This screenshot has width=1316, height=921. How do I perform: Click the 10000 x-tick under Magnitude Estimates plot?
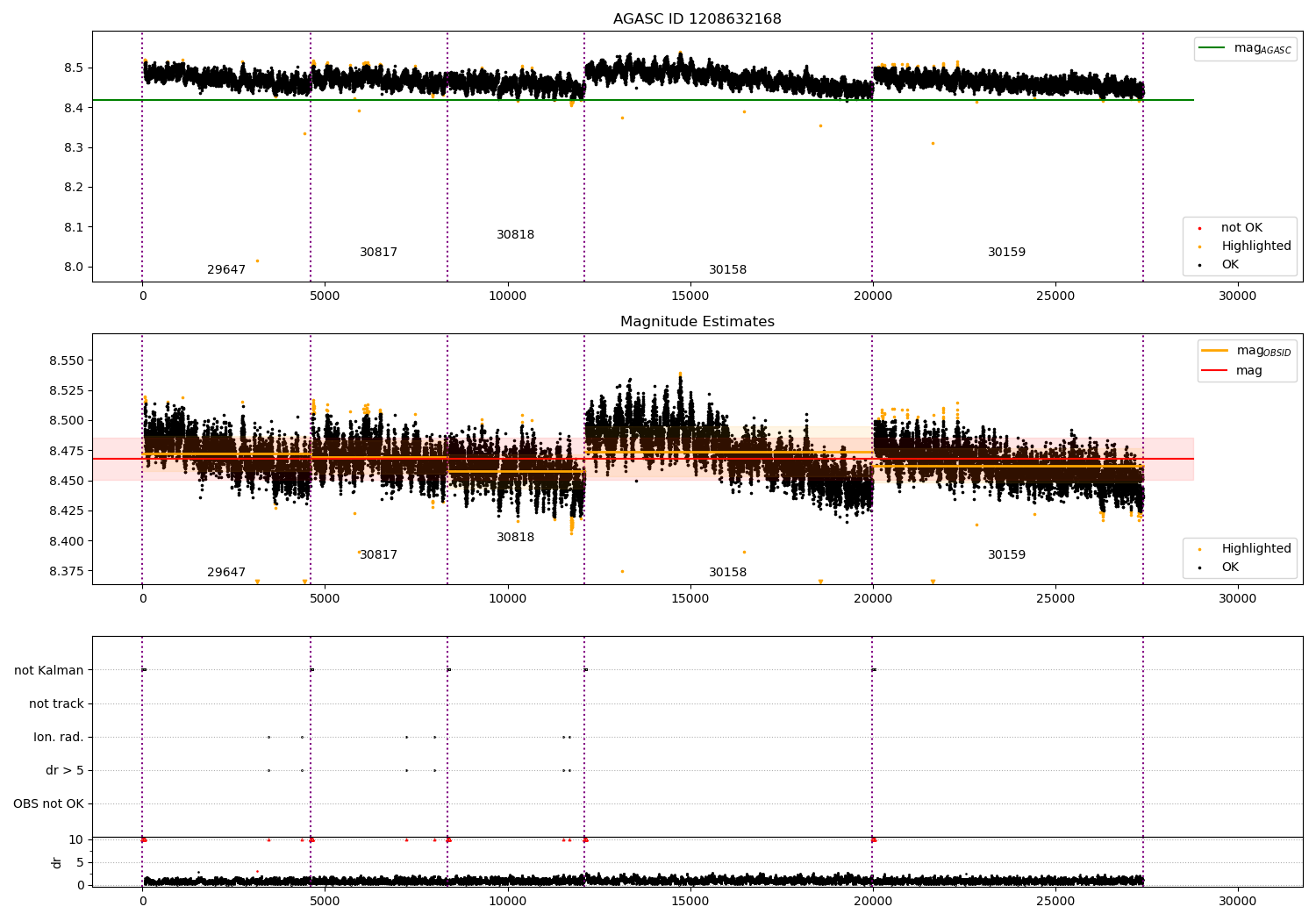pyautogui.click(x=507, y=599)
